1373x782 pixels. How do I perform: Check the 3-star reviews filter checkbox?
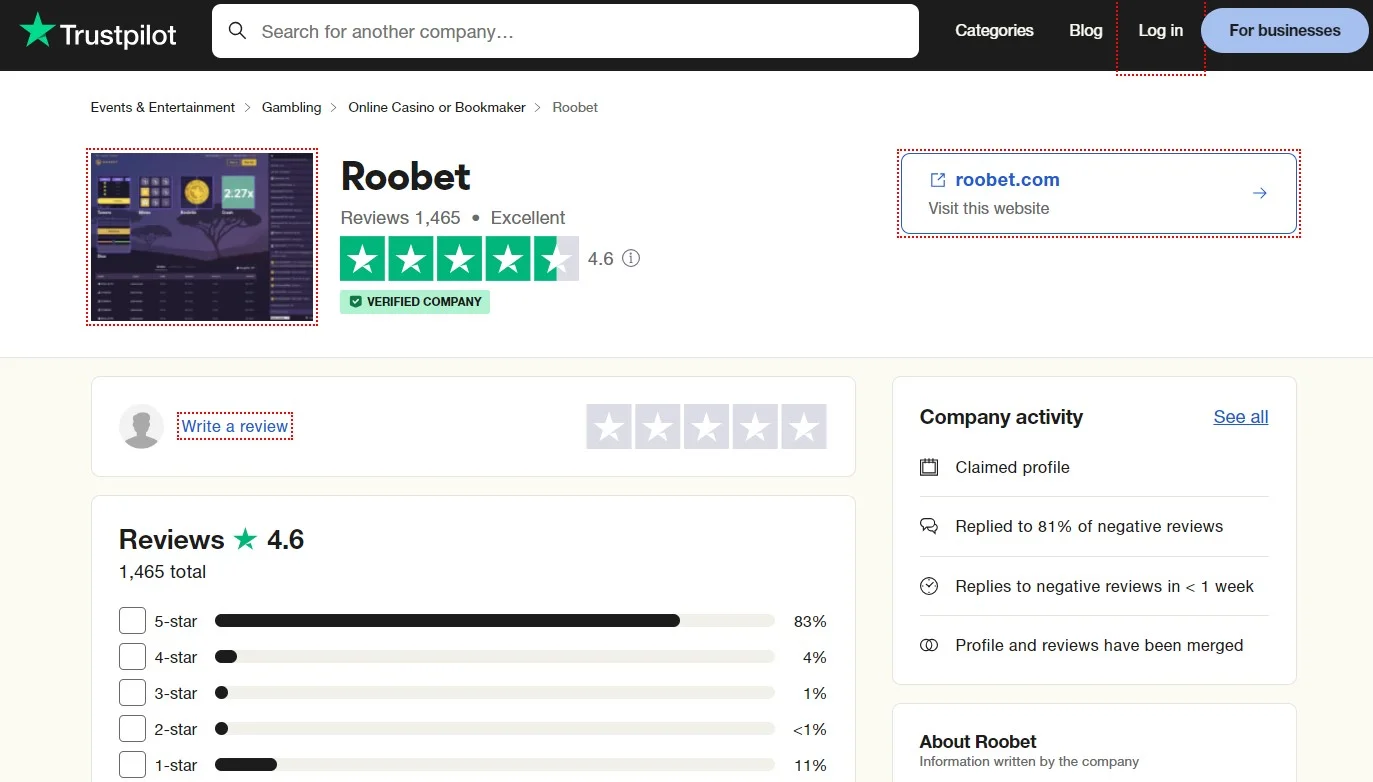coord(132,692)
